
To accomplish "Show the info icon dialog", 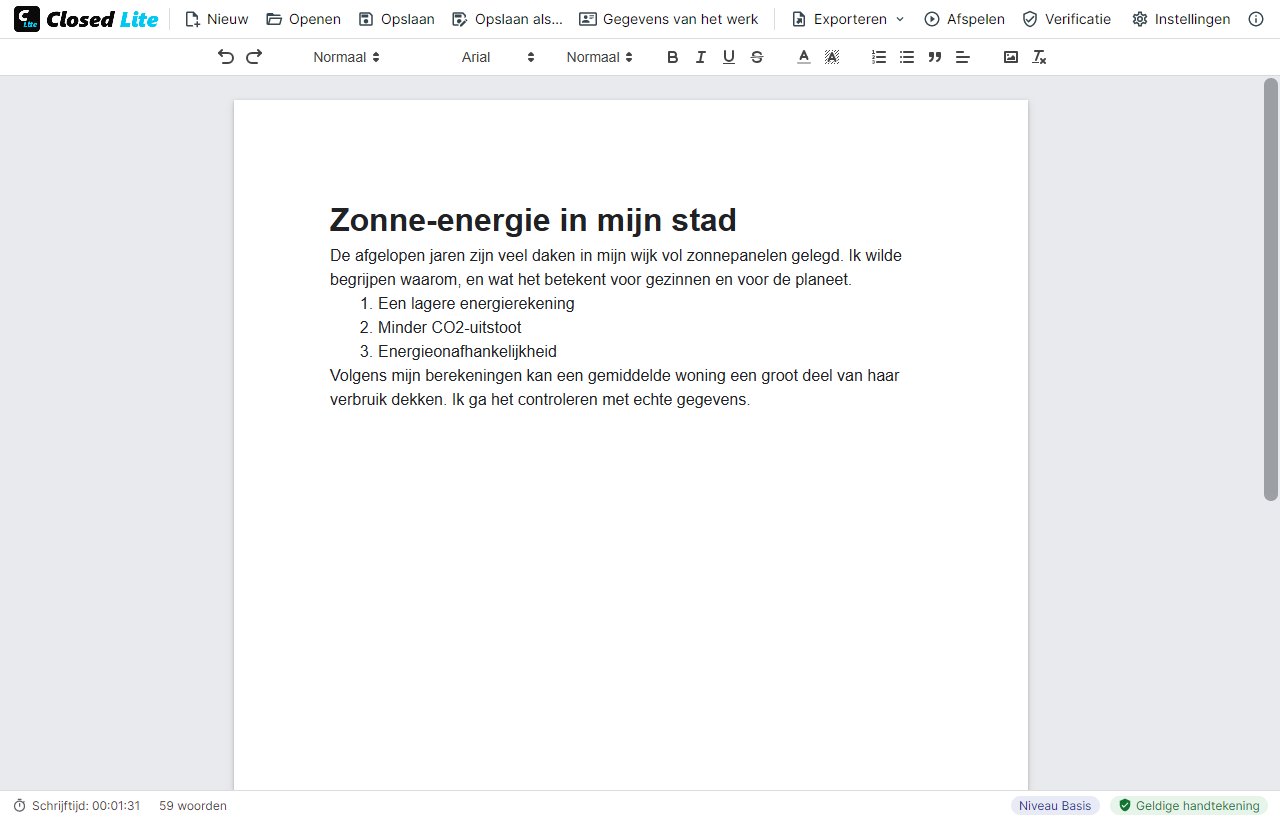I will (x=1257, y=19).
